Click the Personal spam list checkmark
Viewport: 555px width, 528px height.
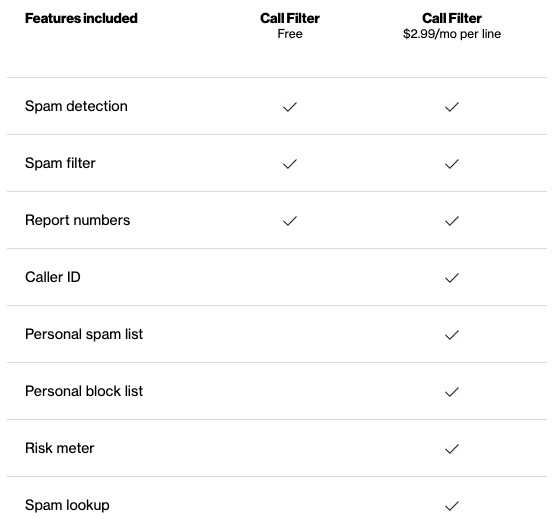point(452,335)
